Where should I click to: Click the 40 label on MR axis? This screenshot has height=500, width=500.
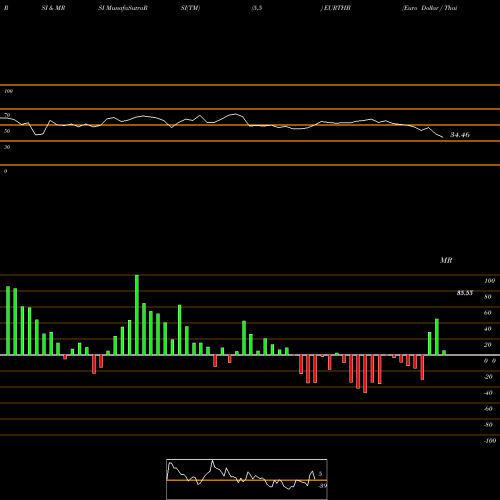(x=488, y=329)
